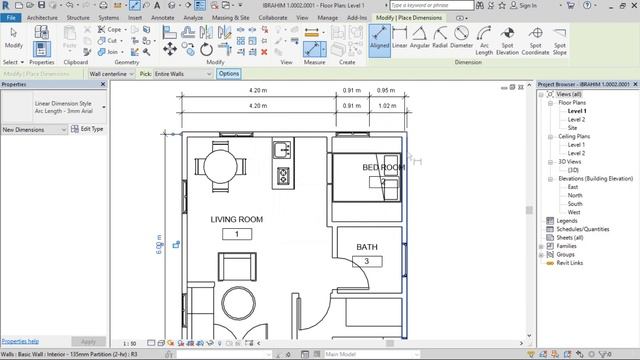Click the Modify arrow tool
Viewport: 640px width, 360px height.
pyautogui.click(x=13, y=38)
